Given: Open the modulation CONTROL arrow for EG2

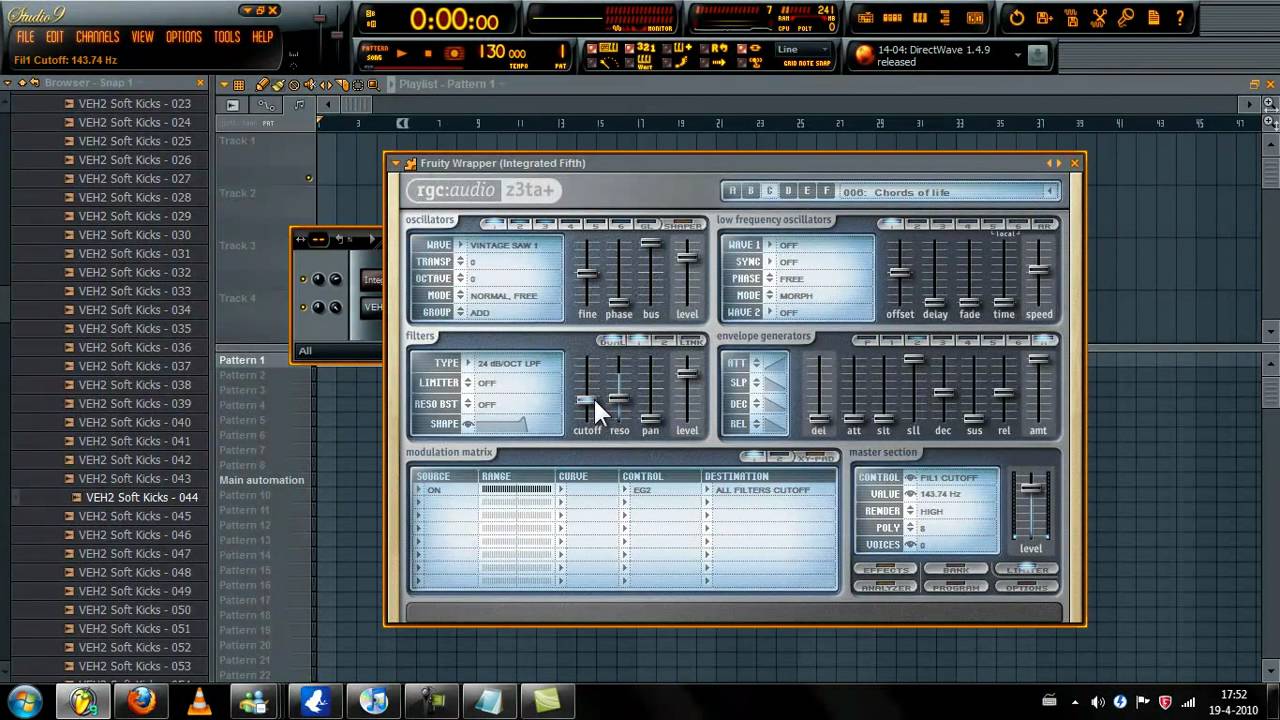Looking at the screenshot, I should point(626,490).
